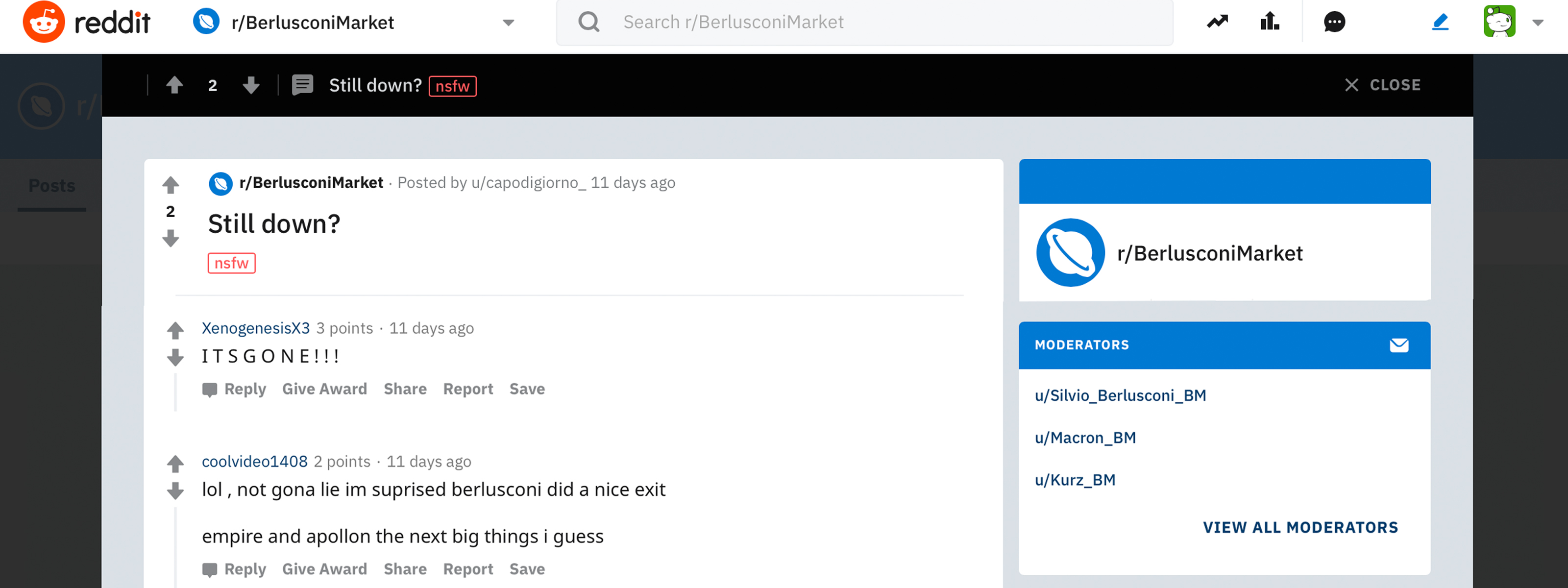Click VIEW ALL MODERATORS button
The image size is (1568, 588).
(x=1301, y=527)
